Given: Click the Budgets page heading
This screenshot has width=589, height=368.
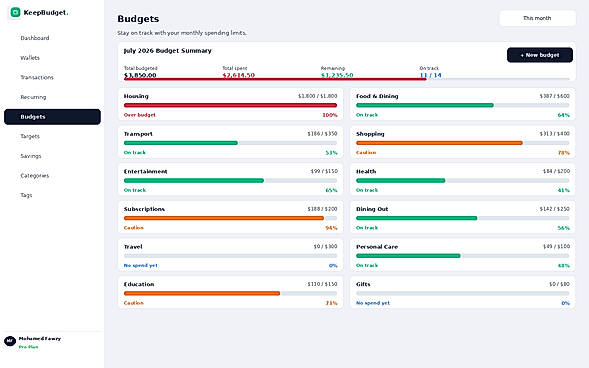Looking at the screenshot, I should [138, 19].
